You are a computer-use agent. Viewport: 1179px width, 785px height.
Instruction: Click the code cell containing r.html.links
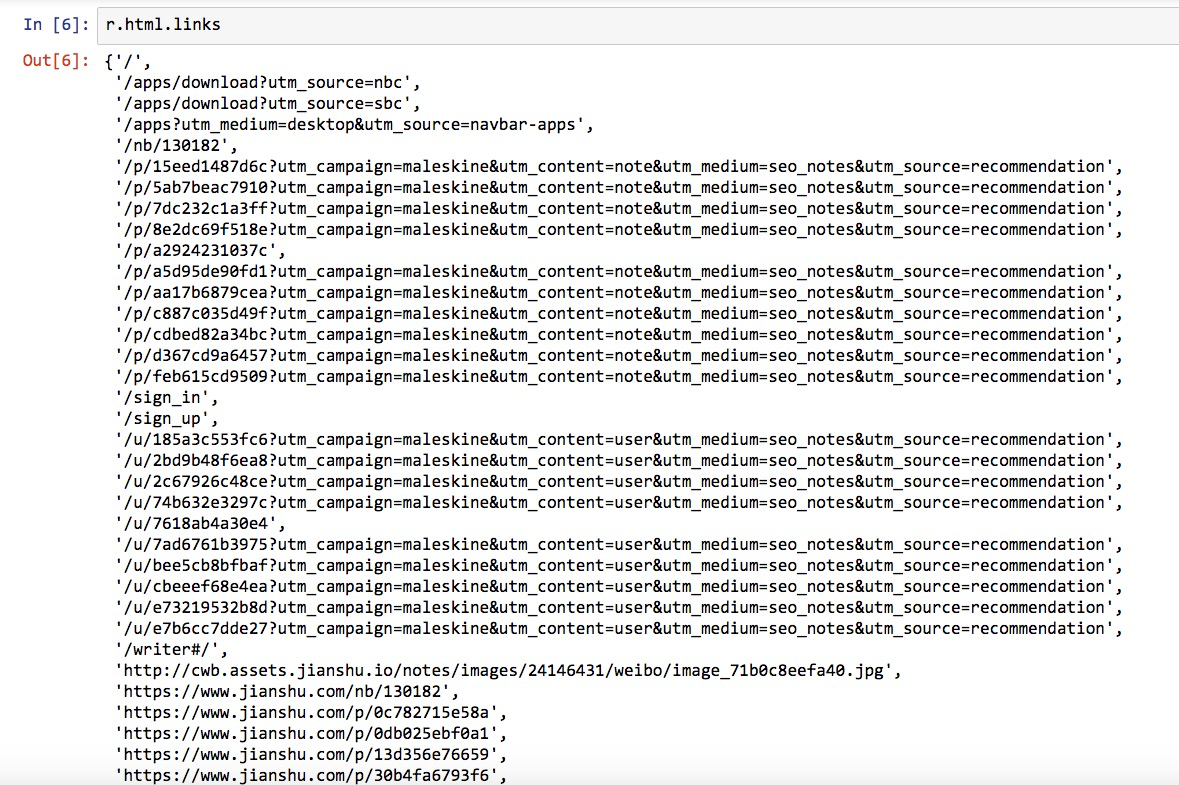[600, 24]
